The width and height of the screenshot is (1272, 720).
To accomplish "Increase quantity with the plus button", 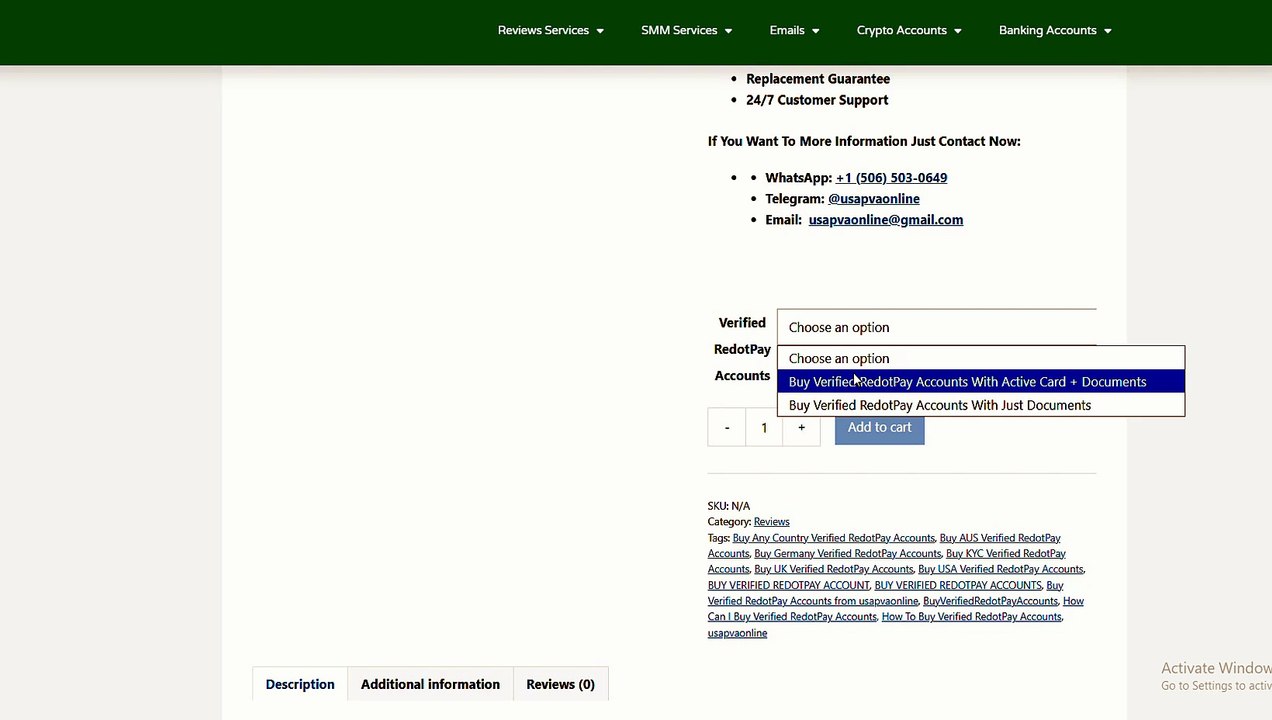I will click(x=801, y=428).
